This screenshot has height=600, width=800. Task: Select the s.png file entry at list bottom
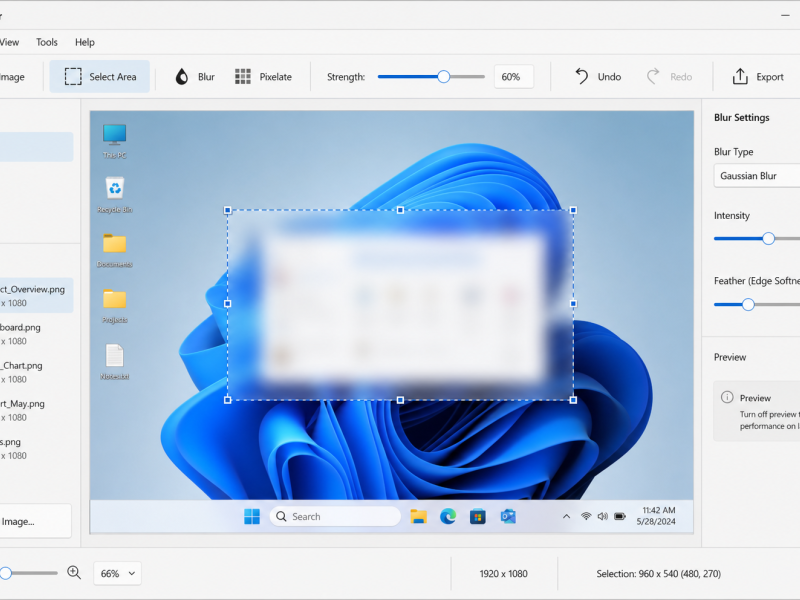pos(36,448)
